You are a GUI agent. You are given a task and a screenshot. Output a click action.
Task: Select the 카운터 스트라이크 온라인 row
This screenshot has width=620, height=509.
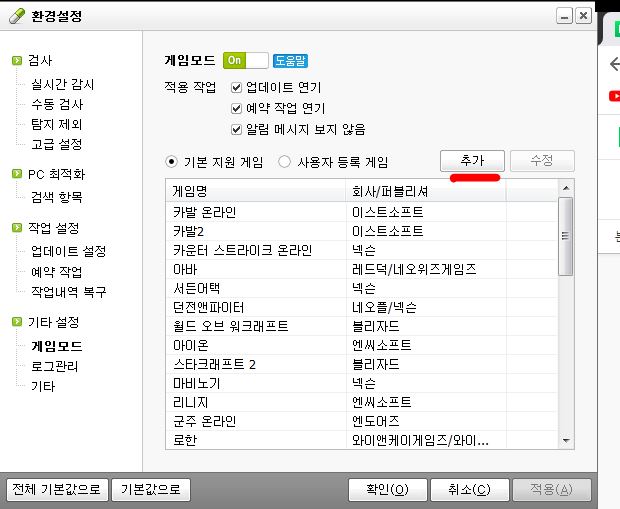[362, 250]
